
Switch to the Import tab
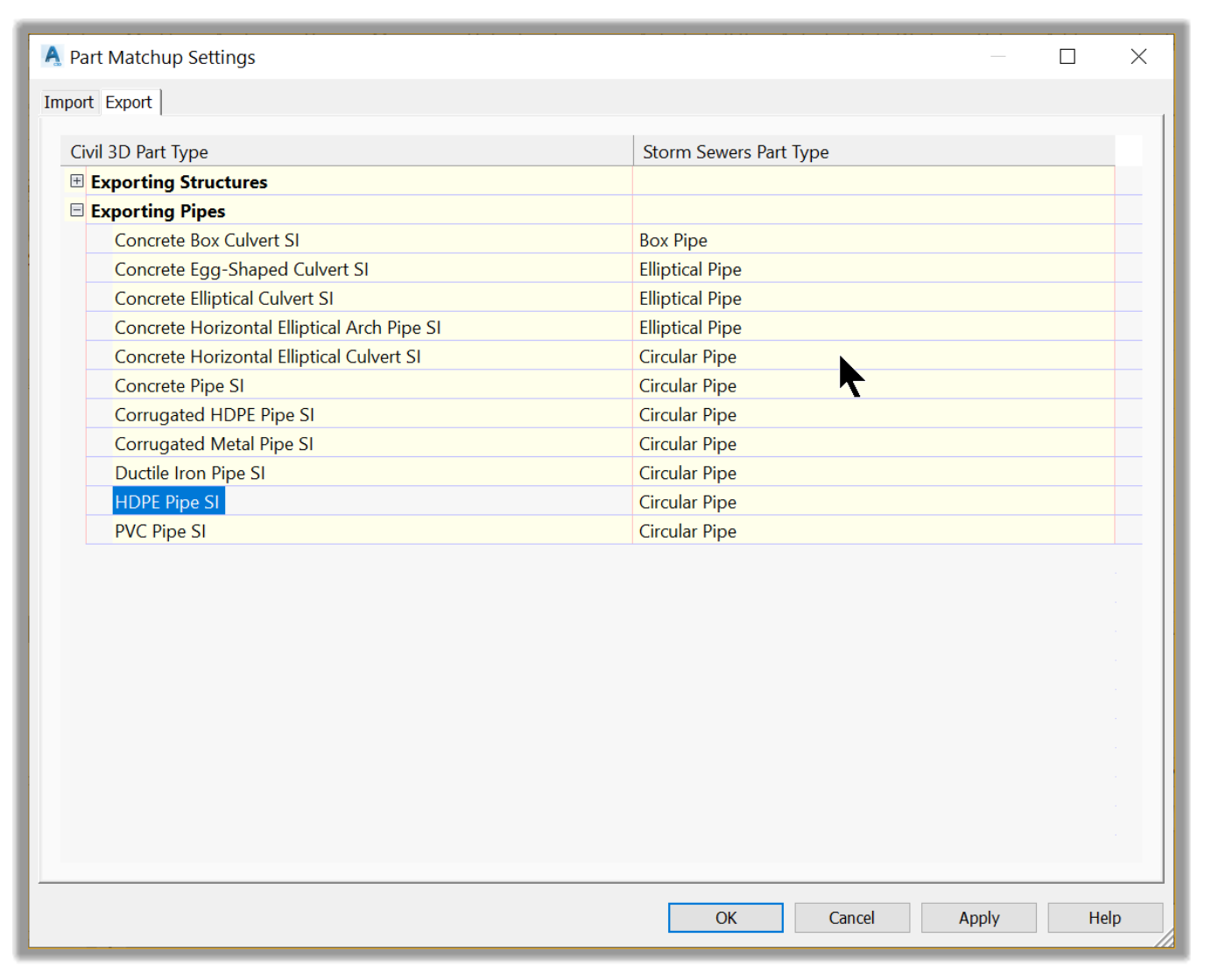[x=68, y=102]
